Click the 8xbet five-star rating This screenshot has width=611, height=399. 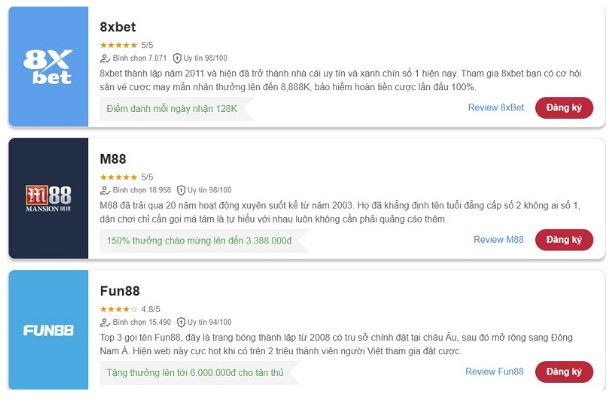pyautogui.click(x=118, y=45)
